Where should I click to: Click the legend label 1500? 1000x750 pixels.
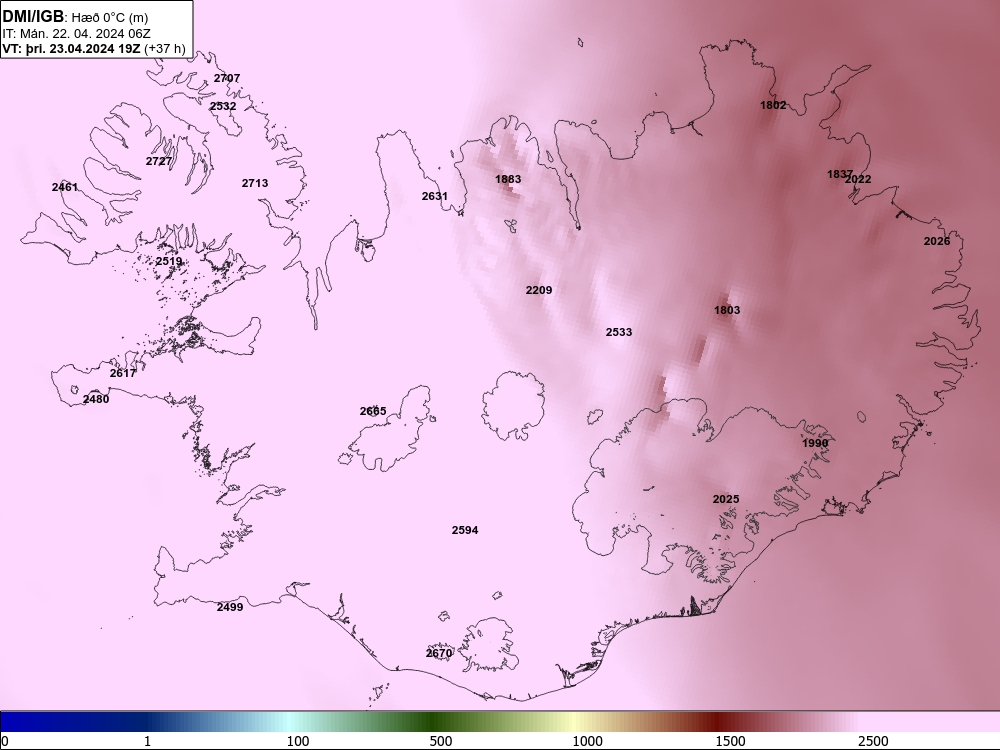point(730,742)
